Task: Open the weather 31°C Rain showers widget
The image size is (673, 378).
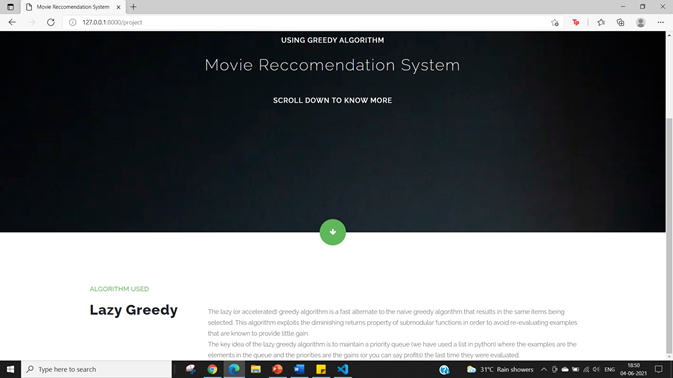Action: [x=500, y=369]
